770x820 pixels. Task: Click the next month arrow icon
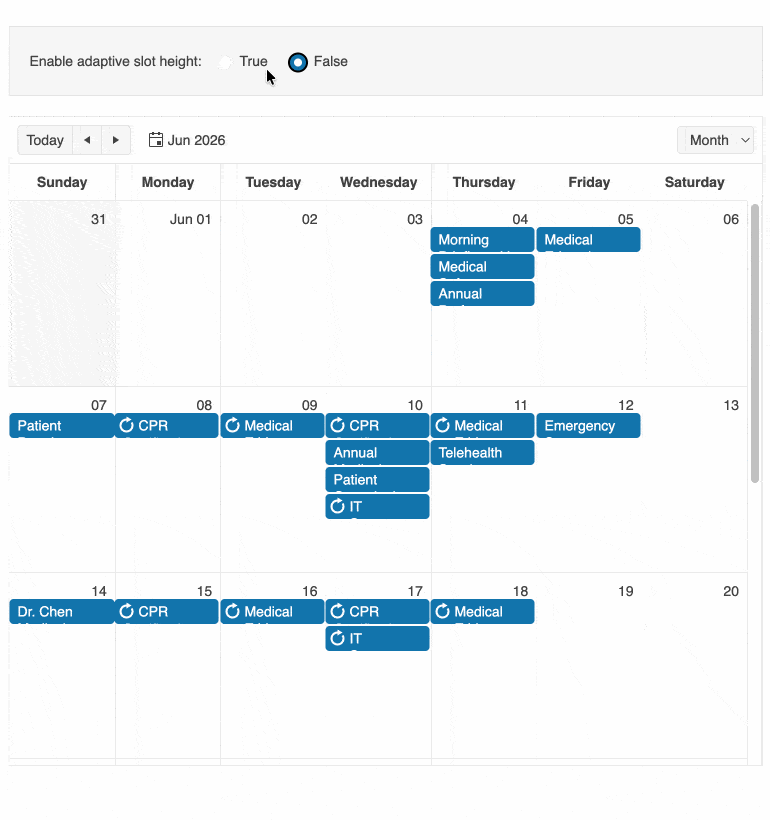pos(115,139)
